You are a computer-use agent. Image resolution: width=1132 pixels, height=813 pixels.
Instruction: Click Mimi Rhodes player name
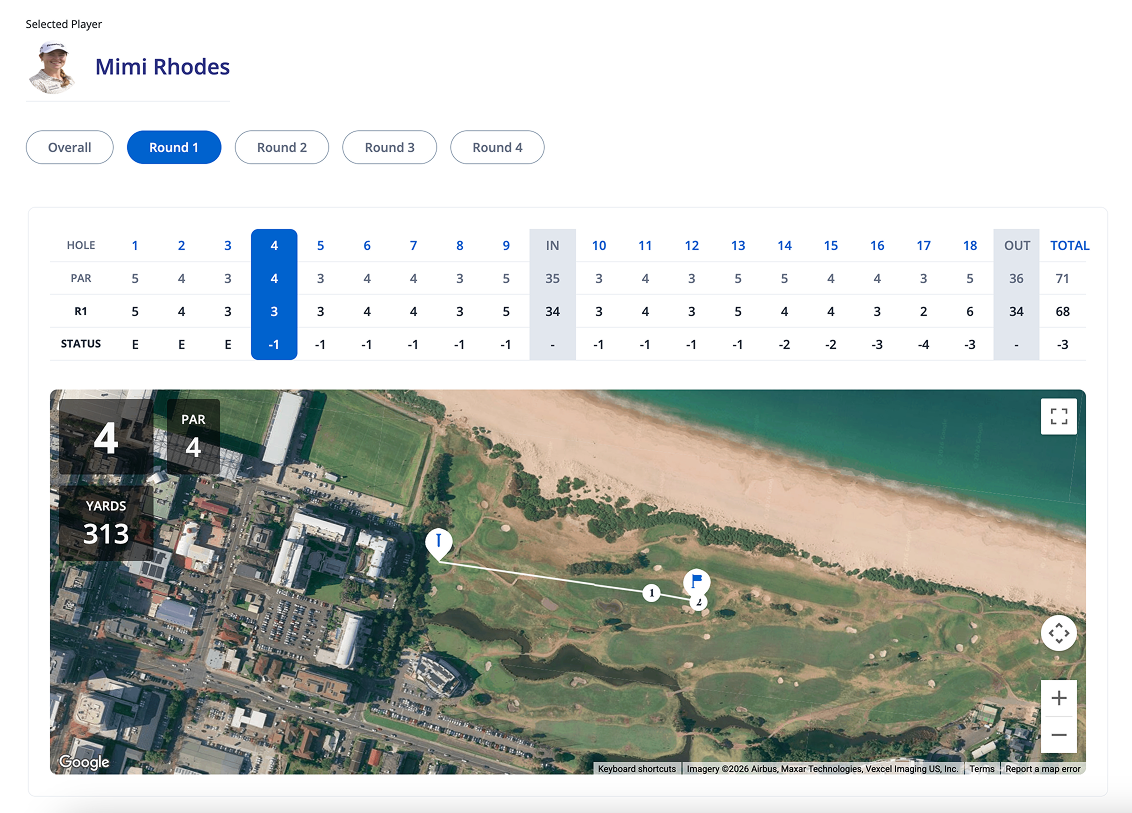pos(162,67)
